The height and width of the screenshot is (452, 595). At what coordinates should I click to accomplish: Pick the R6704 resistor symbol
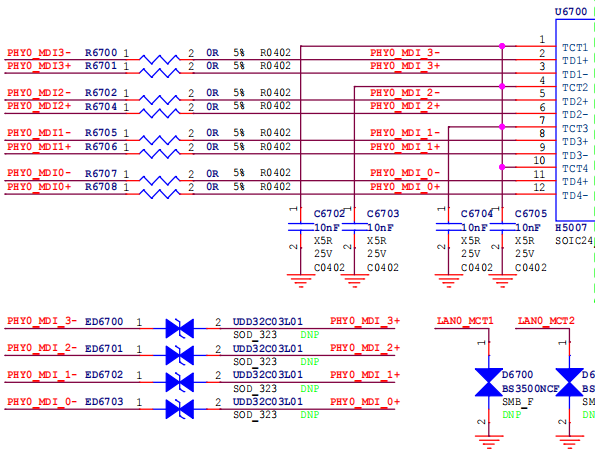(x=159, y=113)
